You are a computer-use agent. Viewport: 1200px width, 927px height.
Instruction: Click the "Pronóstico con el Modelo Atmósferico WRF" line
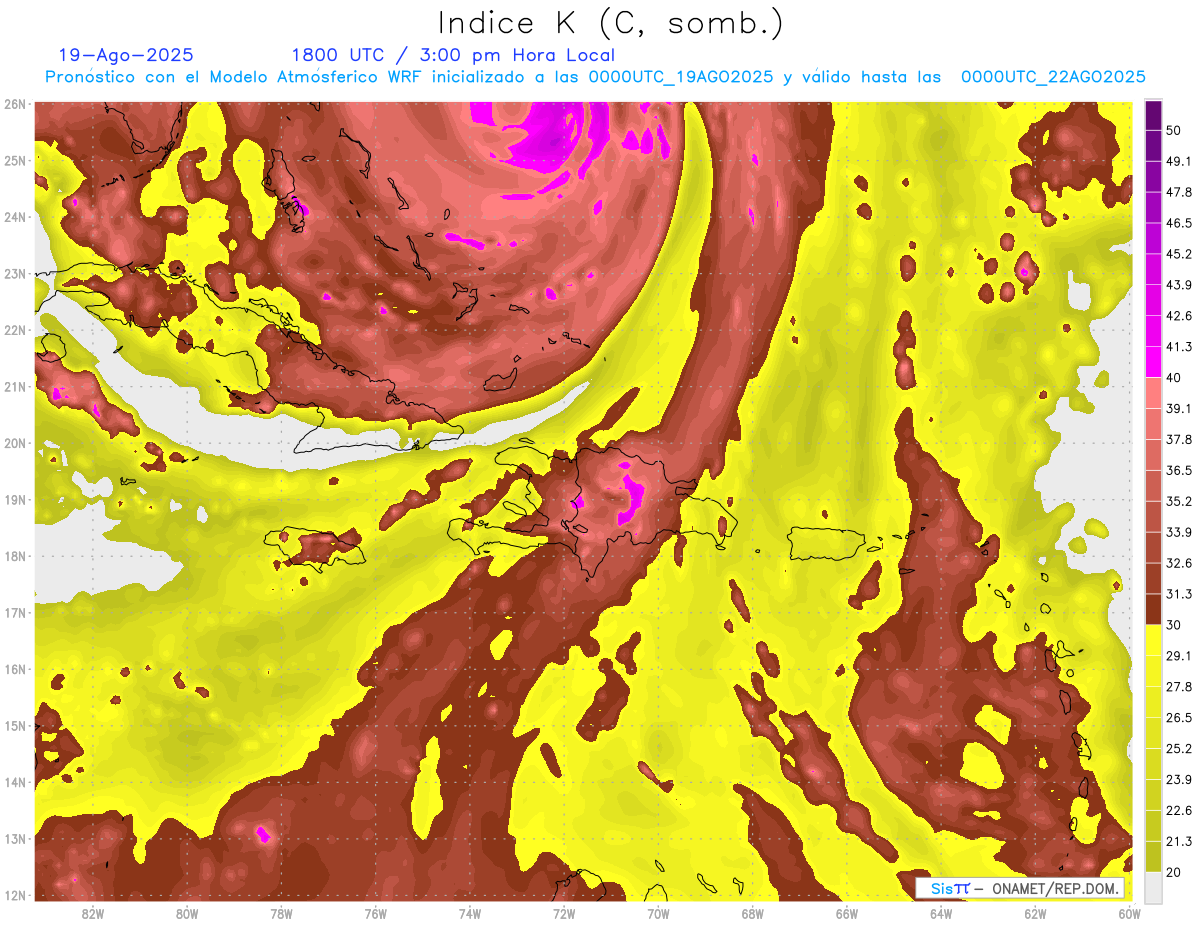tap(595, 77)
